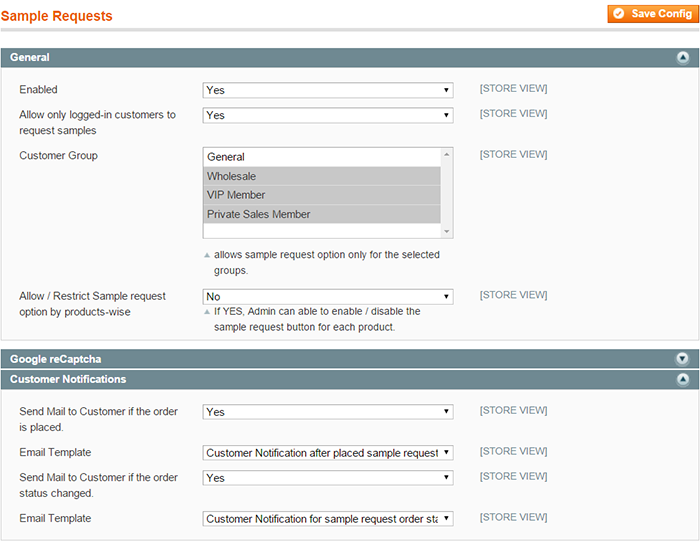700x542 pixels.
Task: Click the Save Config checkmark icon
Action: [618, 14]
